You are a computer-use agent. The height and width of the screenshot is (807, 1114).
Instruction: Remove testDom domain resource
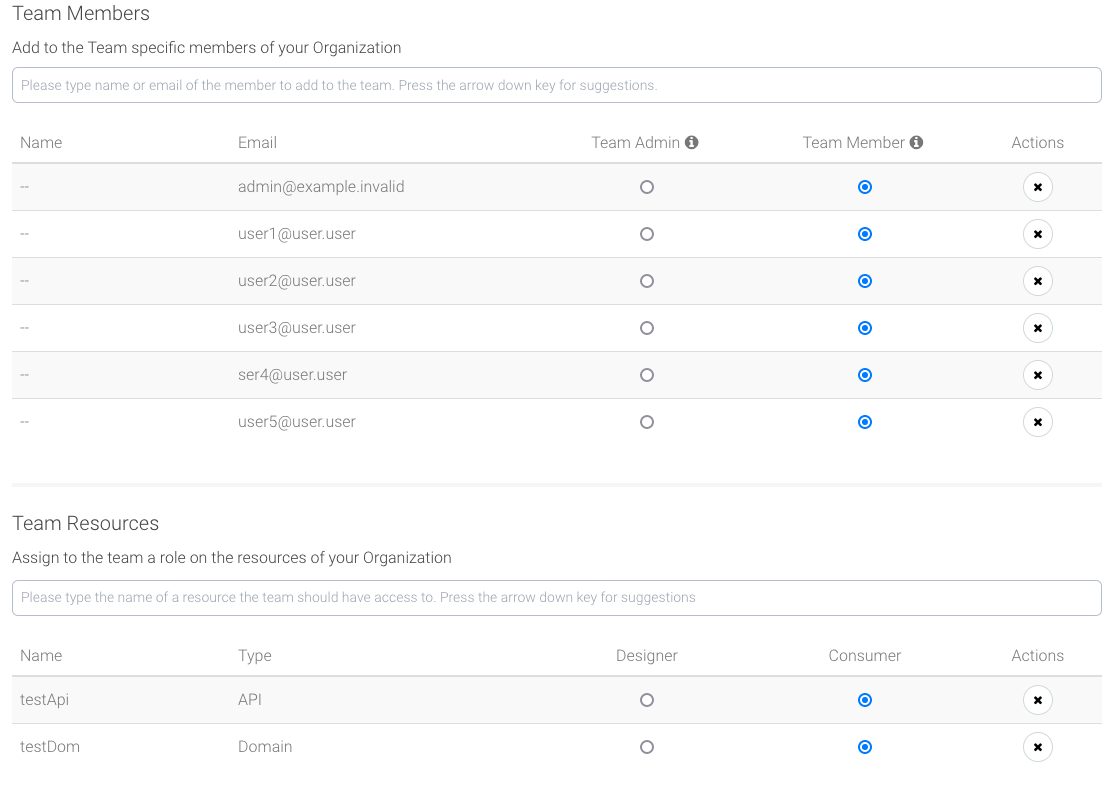1037,747
